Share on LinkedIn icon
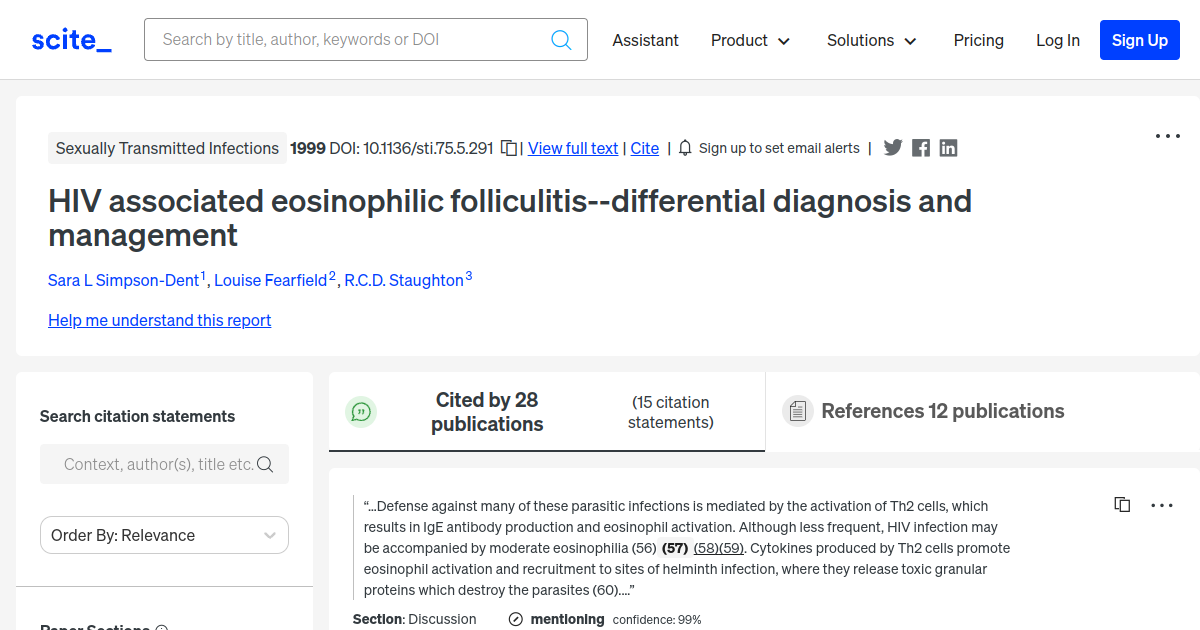The image size is (1200, 630). tap(948, 148)
